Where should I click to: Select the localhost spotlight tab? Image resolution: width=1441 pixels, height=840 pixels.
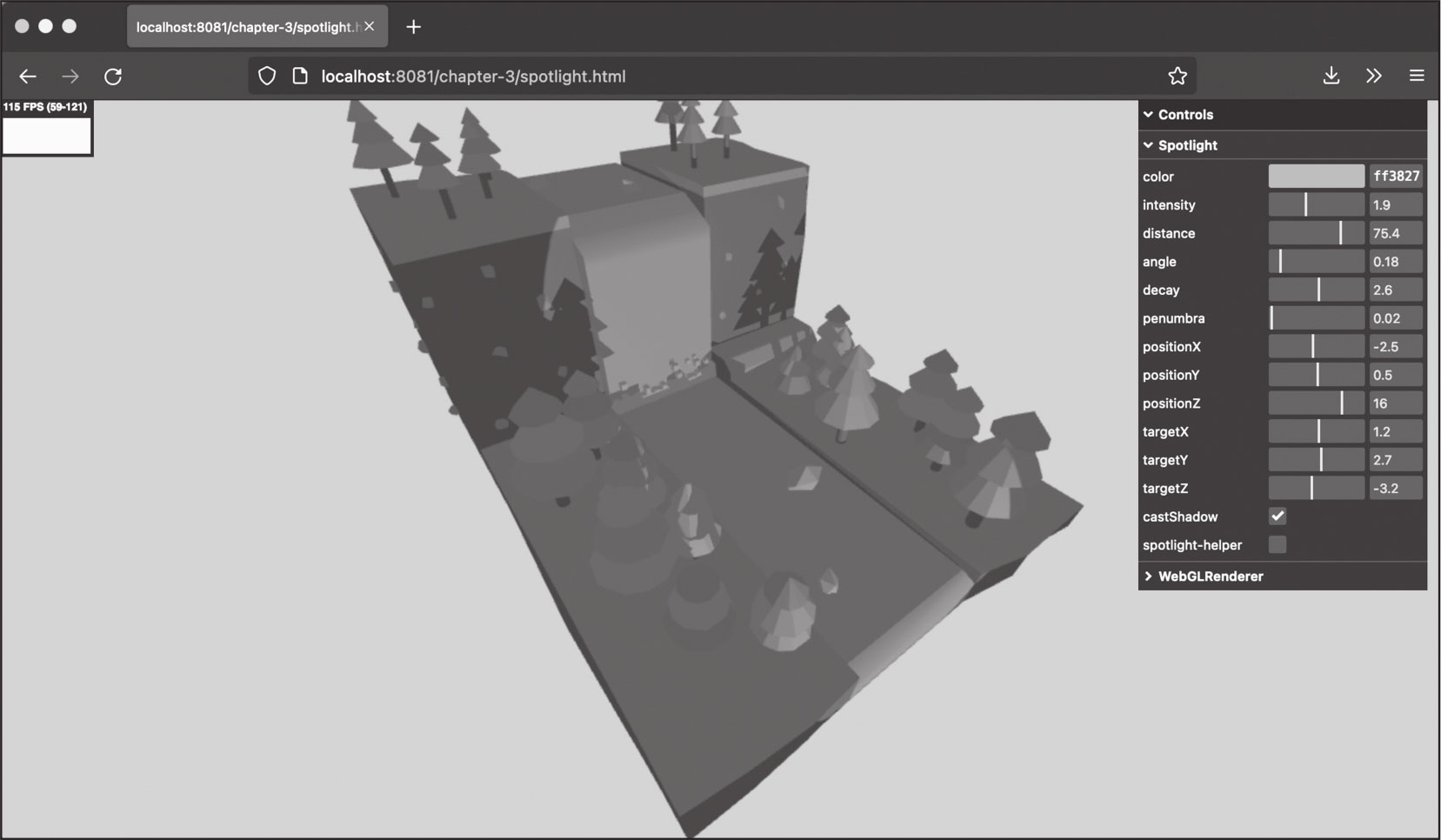pyautogui.click(x=245, y=27)
